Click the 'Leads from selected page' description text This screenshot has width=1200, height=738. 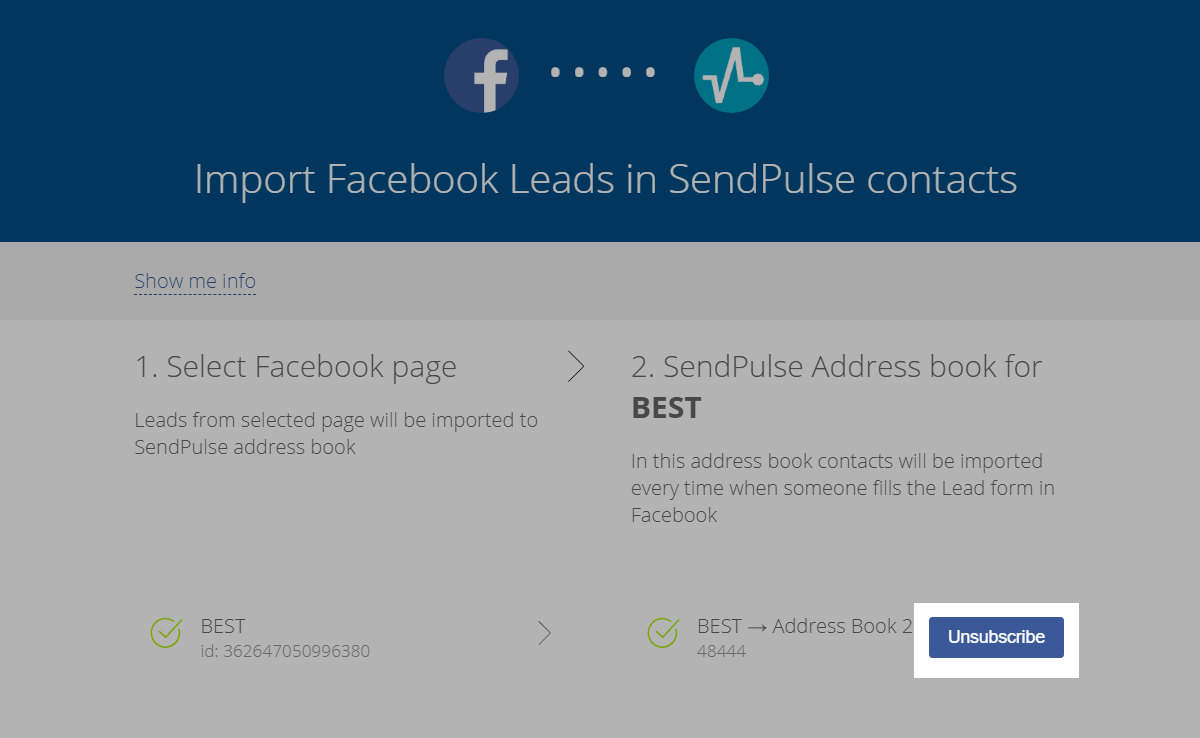tap(336, 433)
